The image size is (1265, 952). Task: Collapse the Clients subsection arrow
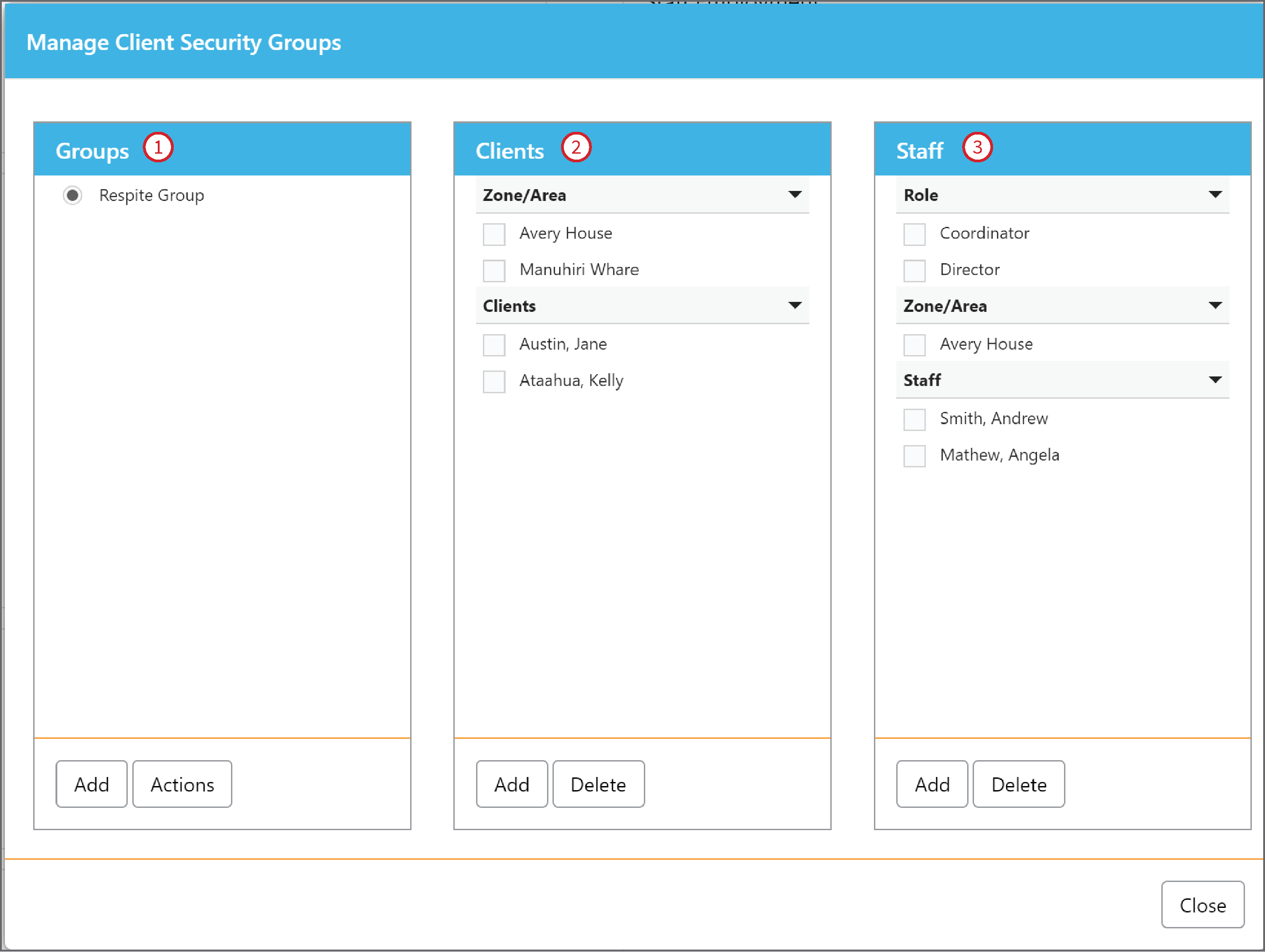[794, 306]
